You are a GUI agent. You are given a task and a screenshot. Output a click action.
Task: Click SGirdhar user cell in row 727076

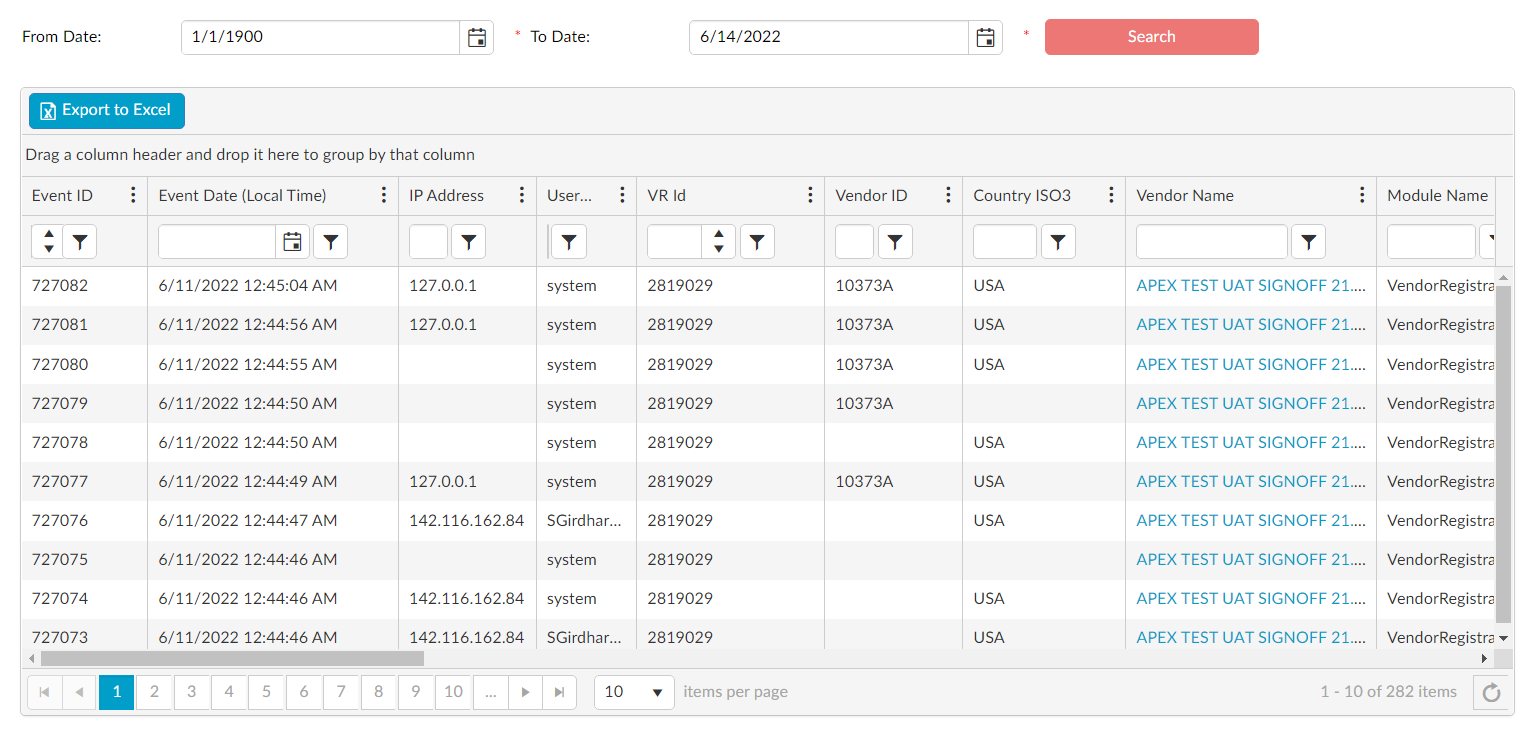coord(584,521)
